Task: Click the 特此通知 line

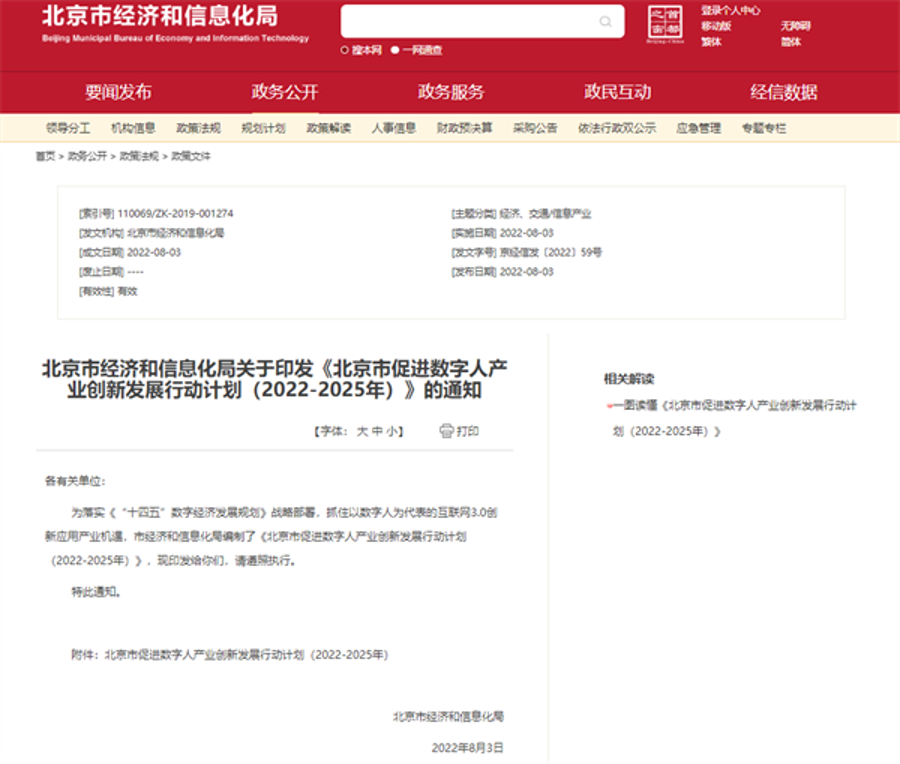Action: 96,592
